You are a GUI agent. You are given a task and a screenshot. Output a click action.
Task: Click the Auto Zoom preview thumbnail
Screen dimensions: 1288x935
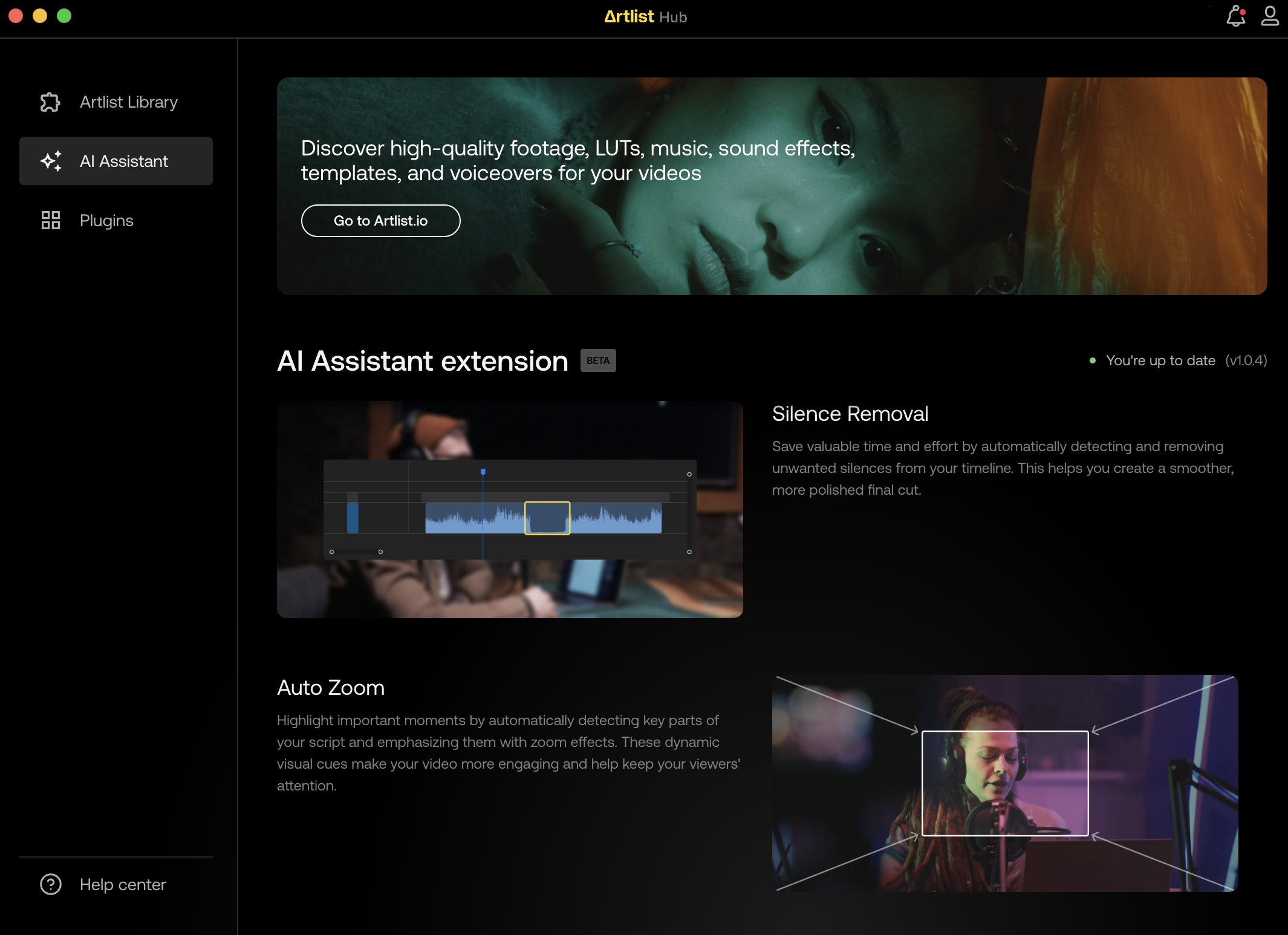(1005, 783)
